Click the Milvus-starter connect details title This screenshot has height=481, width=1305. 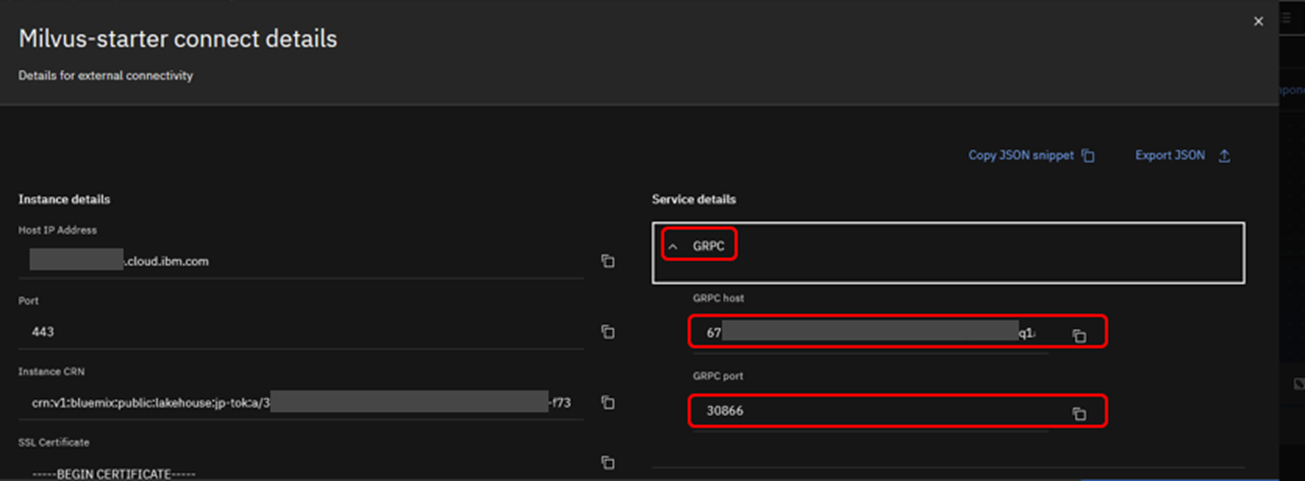click(178, 39)
